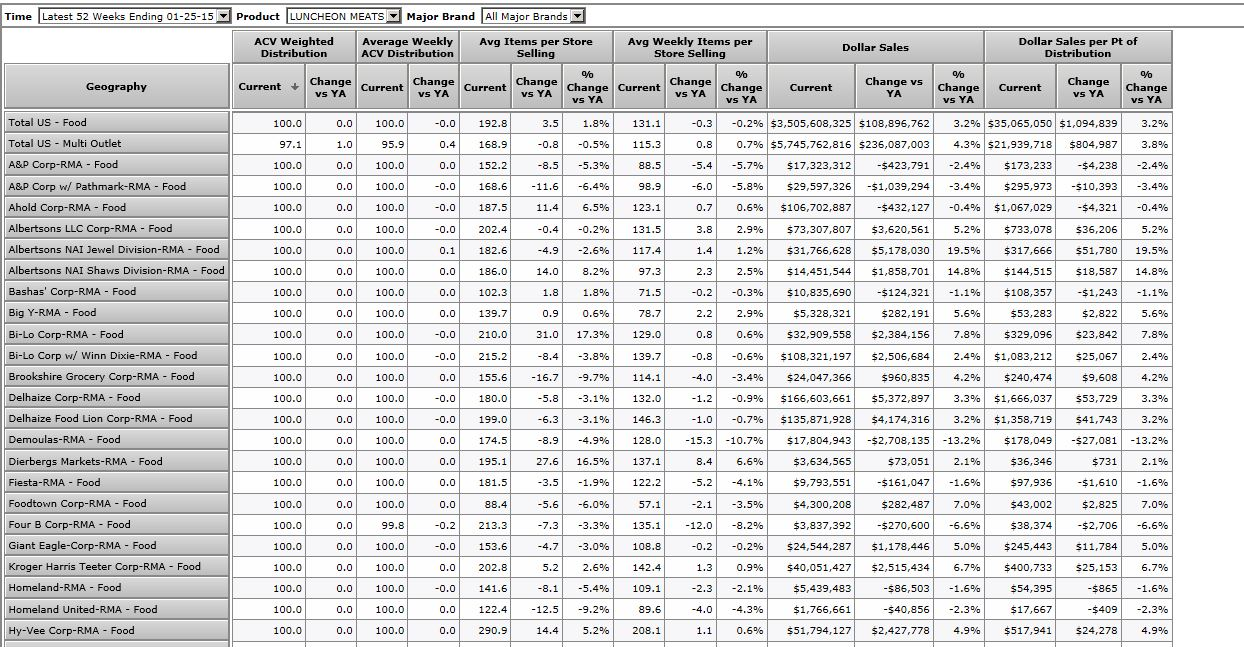Open the Time period dropdown
1244x647 pixels.
222,16
